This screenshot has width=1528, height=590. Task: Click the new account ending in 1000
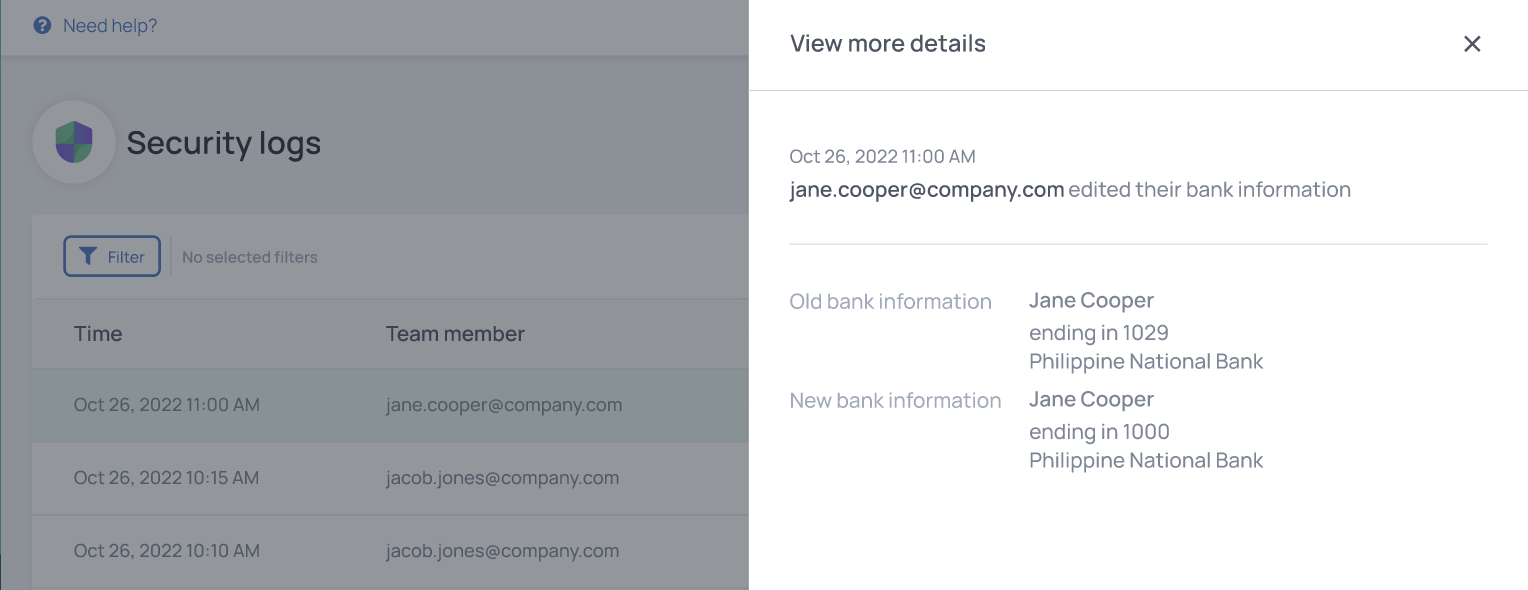1099,432
